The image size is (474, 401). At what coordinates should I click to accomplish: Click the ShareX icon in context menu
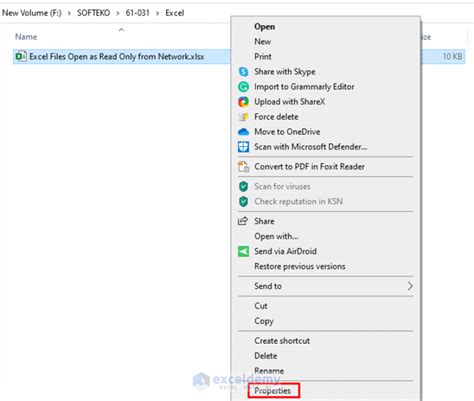coord(243,102)
